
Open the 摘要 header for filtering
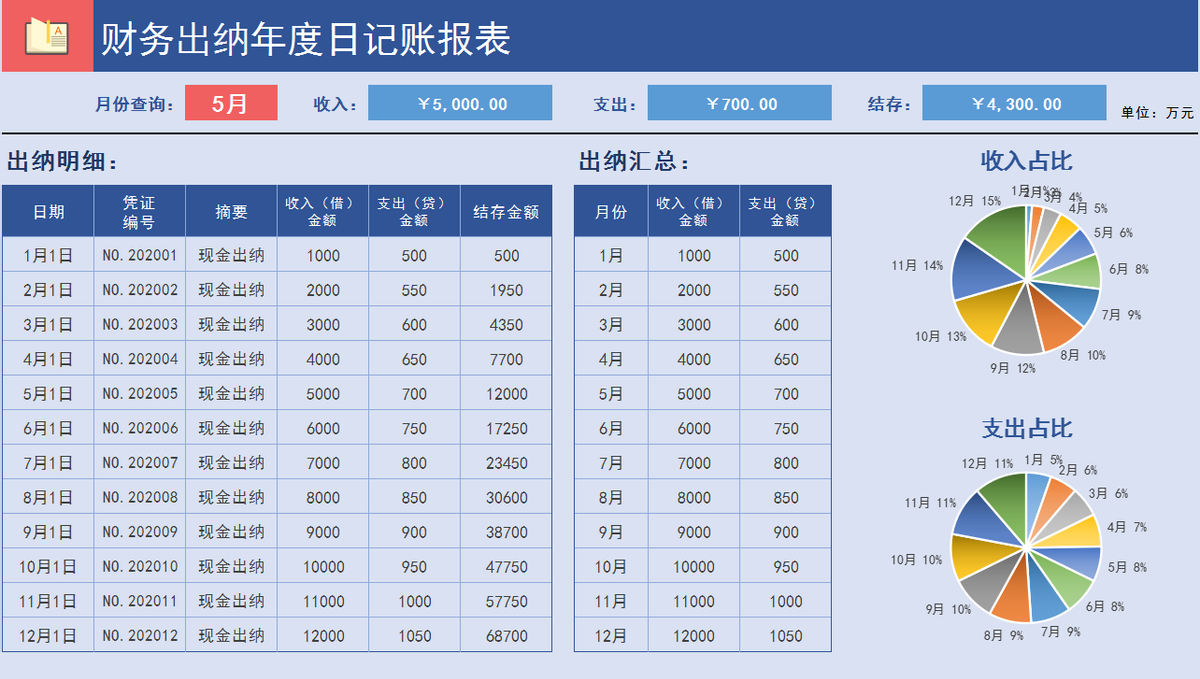pos(230,210)
